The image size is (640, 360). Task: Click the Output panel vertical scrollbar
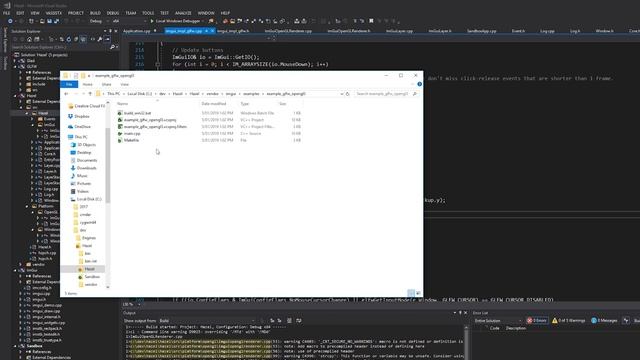click(466, 342)
